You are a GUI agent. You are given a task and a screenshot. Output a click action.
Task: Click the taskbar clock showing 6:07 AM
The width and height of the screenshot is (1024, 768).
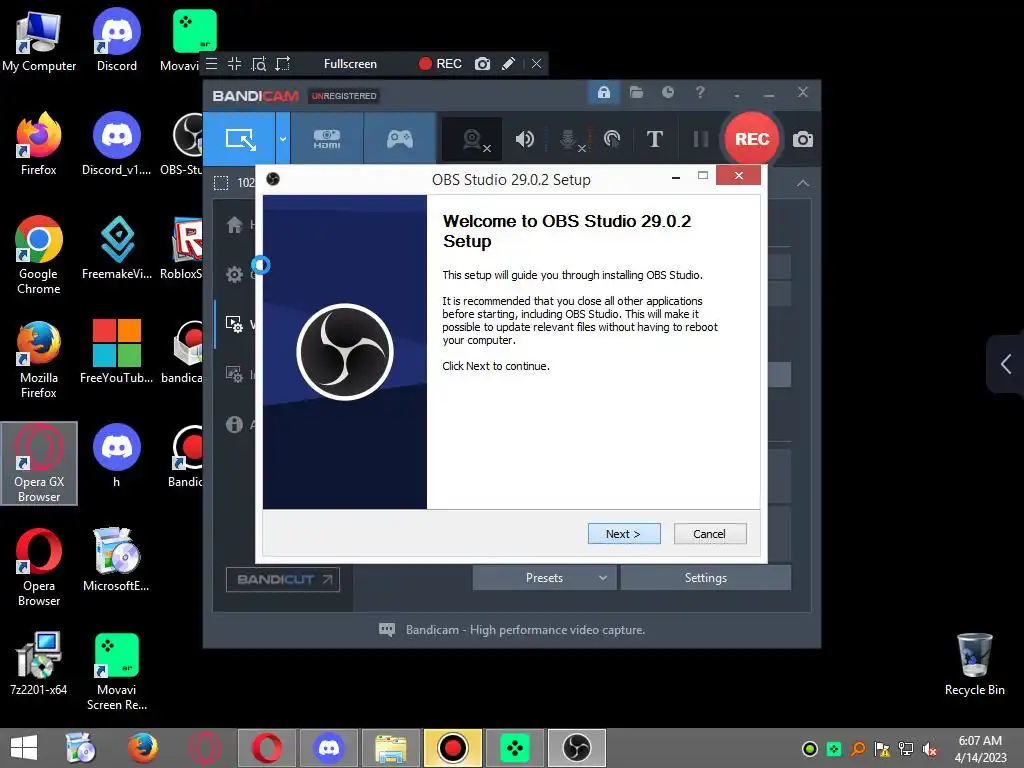point(980,749)
